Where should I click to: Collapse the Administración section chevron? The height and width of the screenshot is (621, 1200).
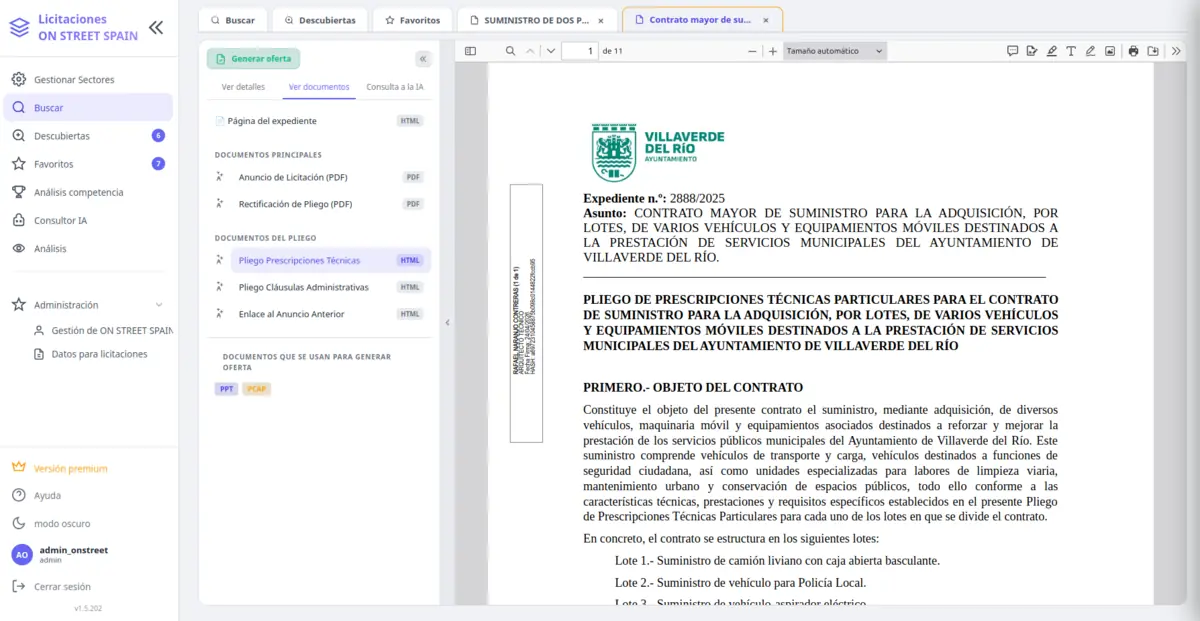pos(159,305)
